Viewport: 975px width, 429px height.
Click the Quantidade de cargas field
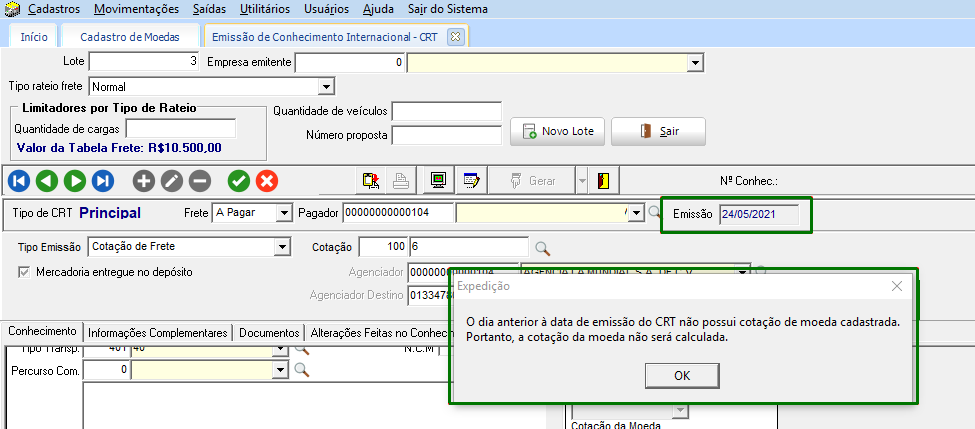[x=181, y=129]
